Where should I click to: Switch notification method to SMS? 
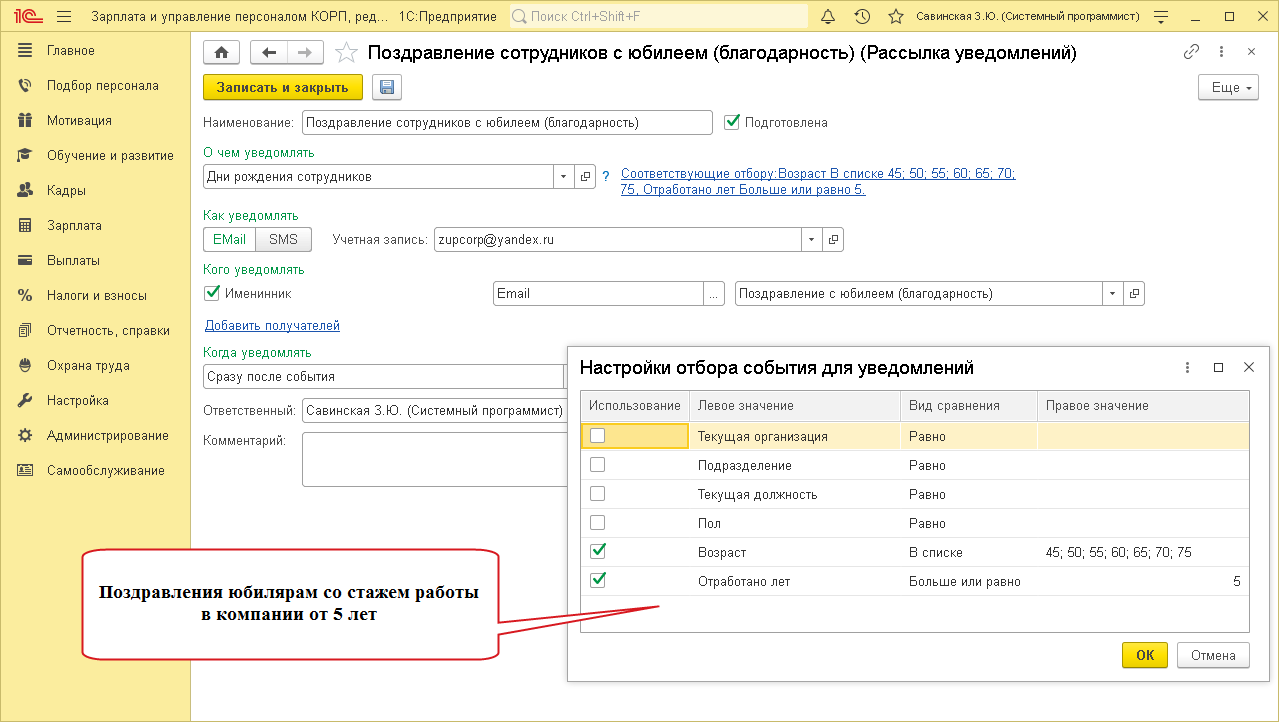pyautogui.click(x=283, y=240)
